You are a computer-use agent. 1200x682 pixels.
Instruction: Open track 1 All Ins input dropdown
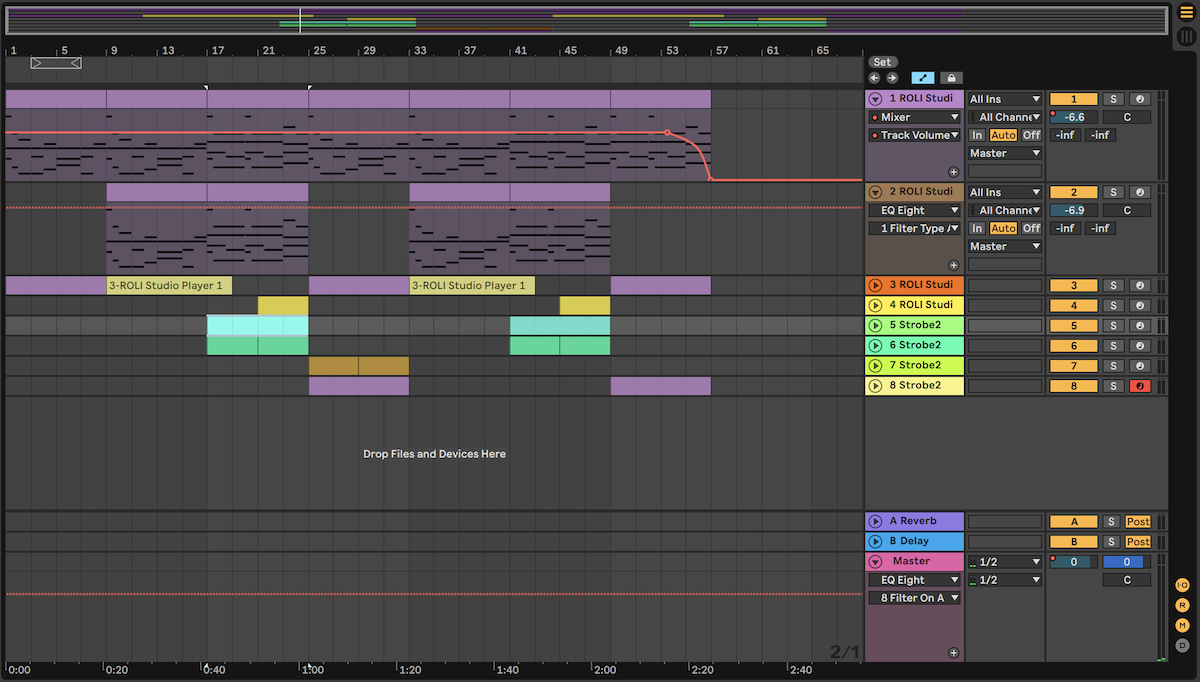(1005, 99)
